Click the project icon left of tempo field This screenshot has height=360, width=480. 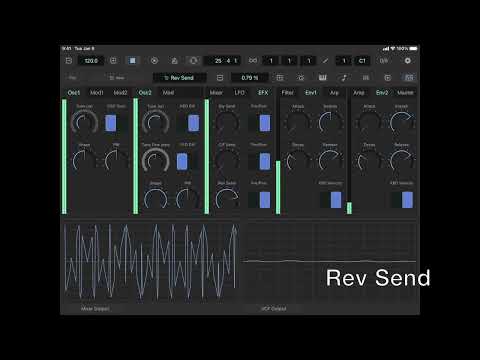point(69,61)
